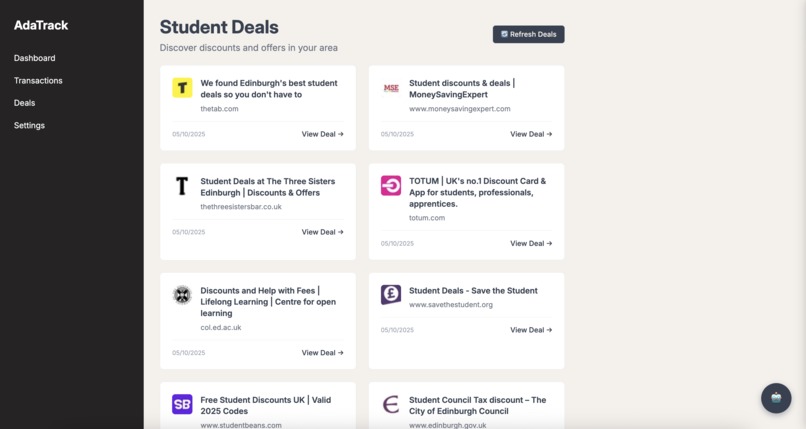
Task: Click title "We found Edinburgh's best student deals"
Action: pos(269,89)
